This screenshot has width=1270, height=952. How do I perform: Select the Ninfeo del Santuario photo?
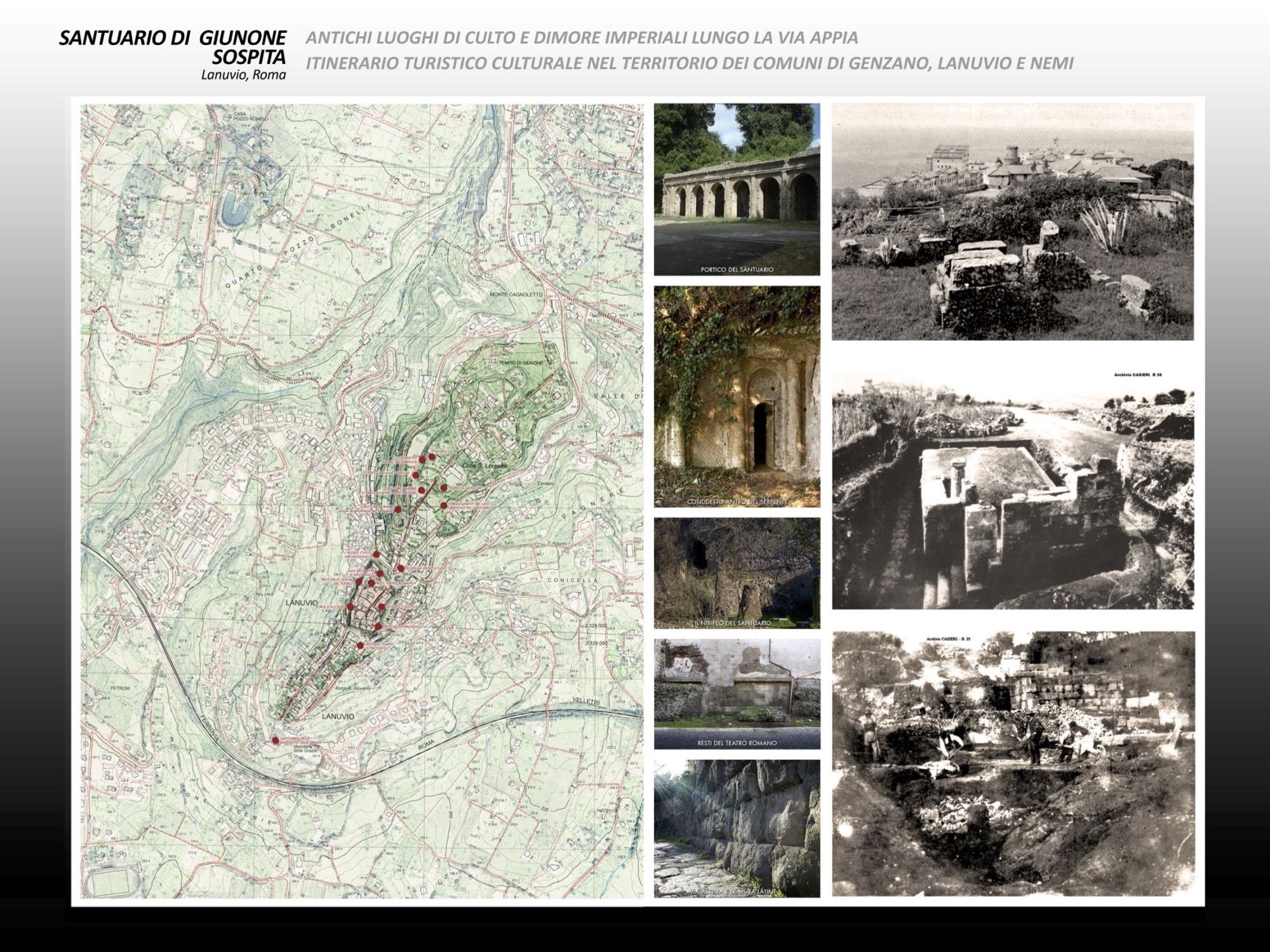[x=737, y=572]
